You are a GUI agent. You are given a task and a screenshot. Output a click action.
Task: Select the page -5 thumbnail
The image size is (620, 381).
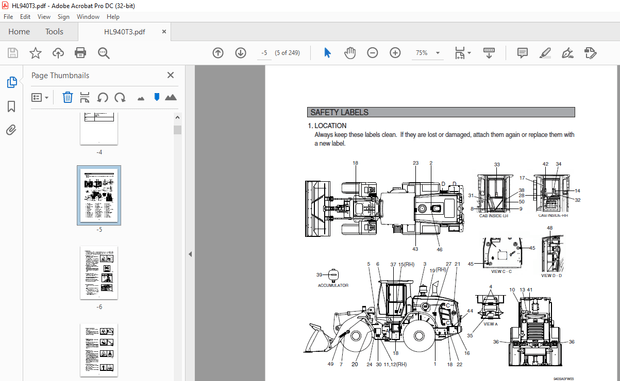click(99, 196)
